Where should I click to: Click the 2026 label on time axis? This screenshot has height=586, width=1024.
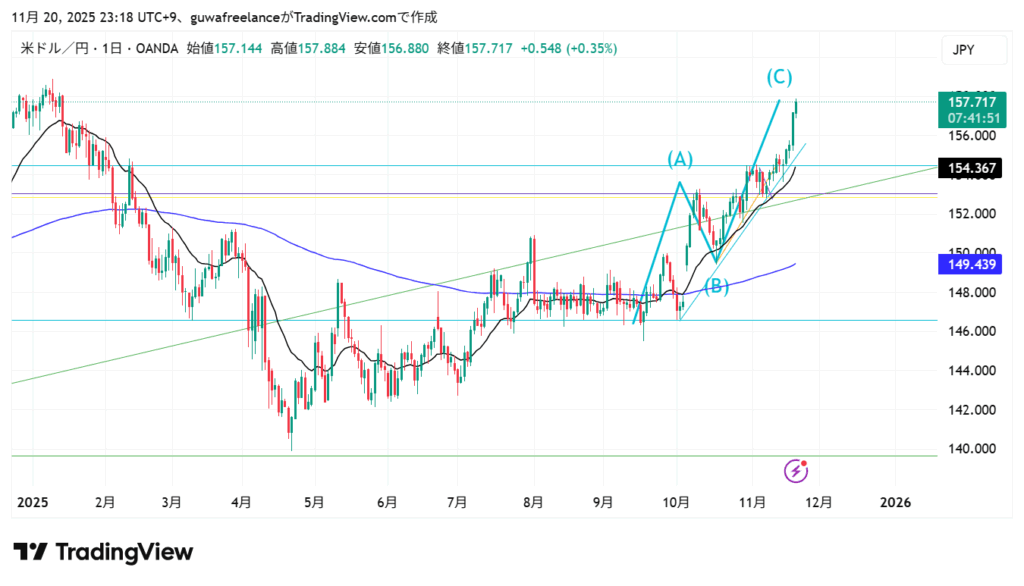coord(894,503)
